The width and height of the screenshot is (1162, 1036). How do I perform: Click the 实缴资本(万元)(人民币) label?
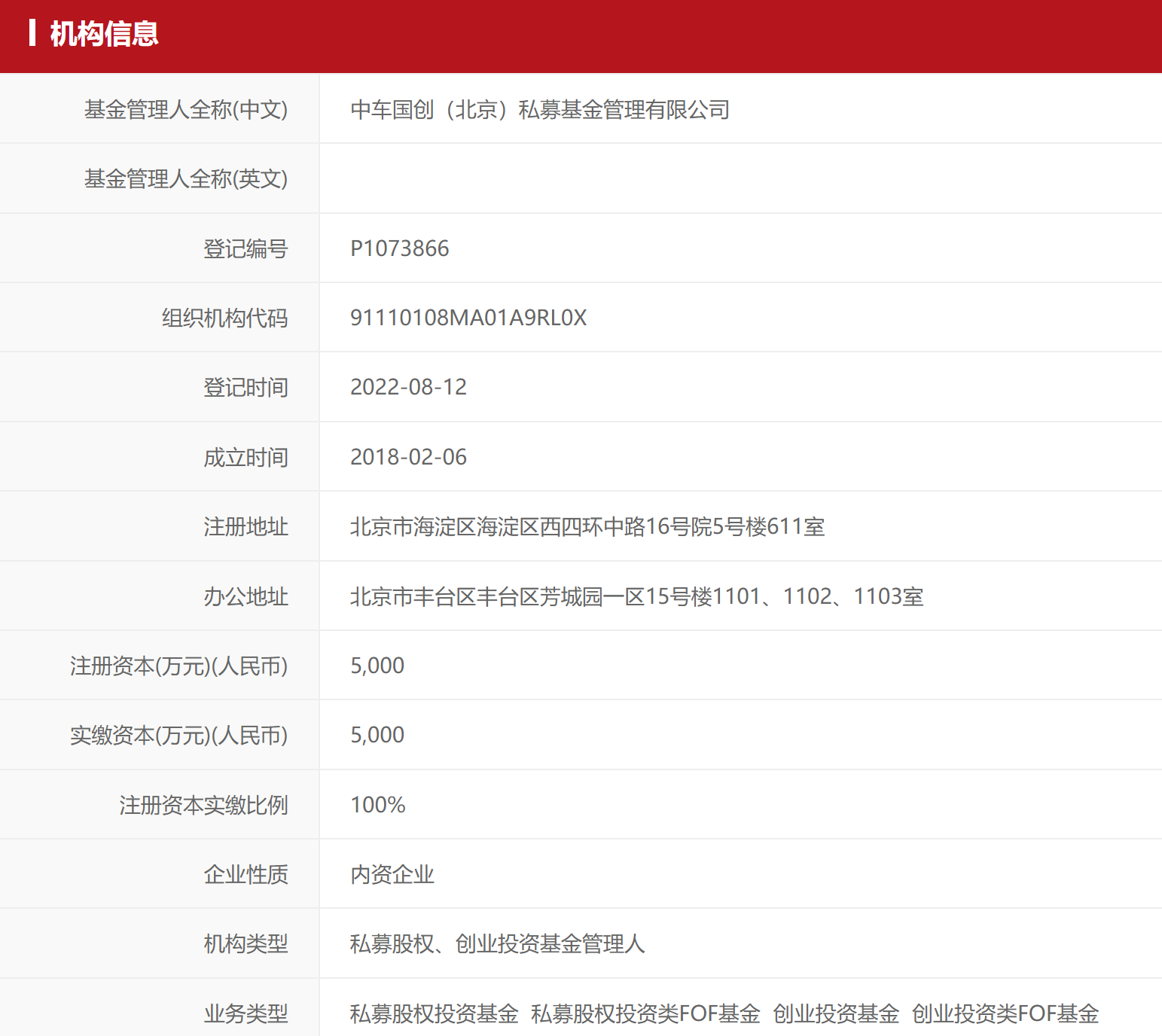click(179, 736)
